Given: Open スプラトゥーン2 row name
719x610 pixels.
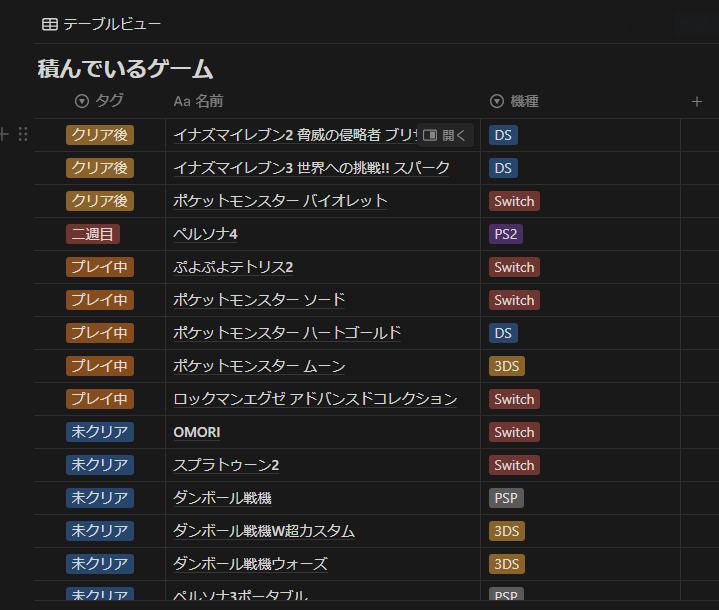Looking at the screenshot, I should (226, 465).
